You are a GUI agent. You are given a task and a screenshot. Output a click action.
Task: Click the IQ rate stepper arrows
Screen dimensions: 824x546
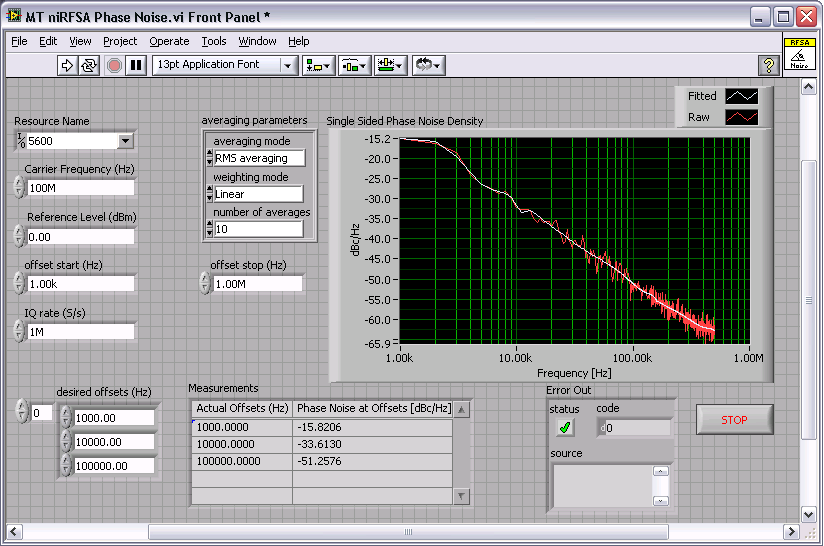click(x=19, y=331)
